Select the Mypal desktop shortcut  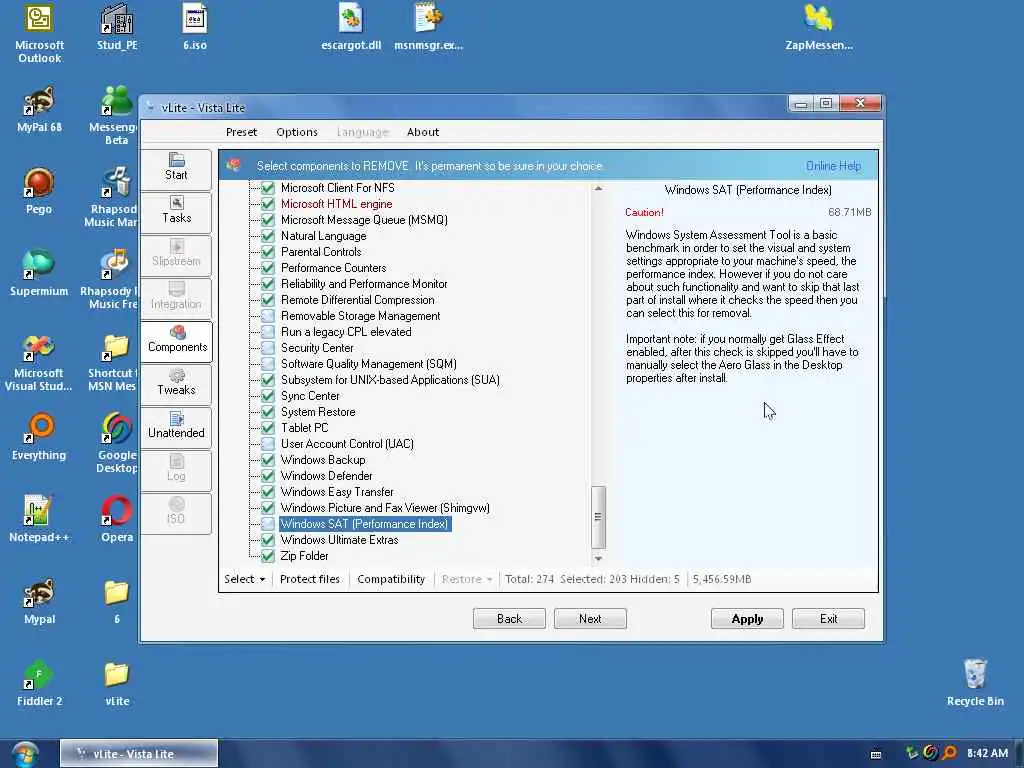(x=39, y=601)
